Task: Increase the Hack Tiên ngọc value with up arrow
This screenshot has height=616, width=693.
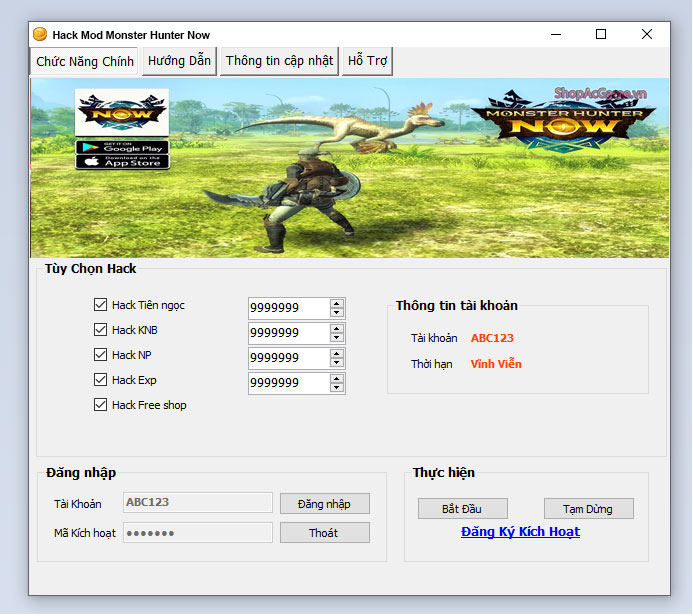Action: (337, 304)
